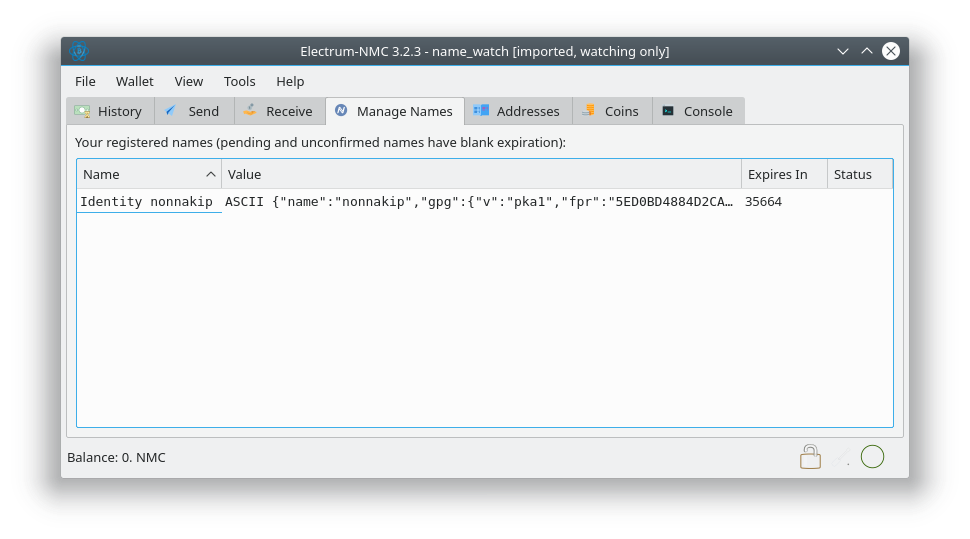Screen dimensions: 970x539
Task: Open the View menu
Action: pyautogui.click(x=189, y=82)
